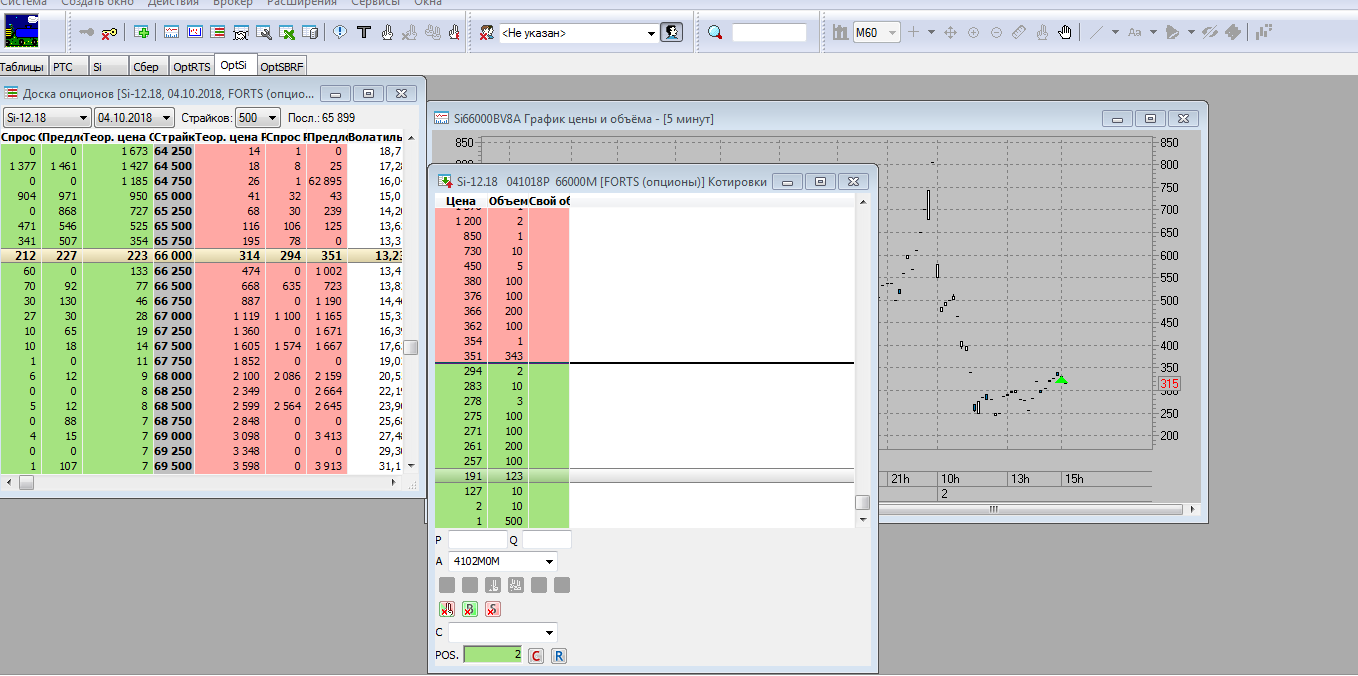The width and height of the screenshot is (1358, 676).
Task: Click the bold T icon in toolbar
Action: (x=364, y=33)
